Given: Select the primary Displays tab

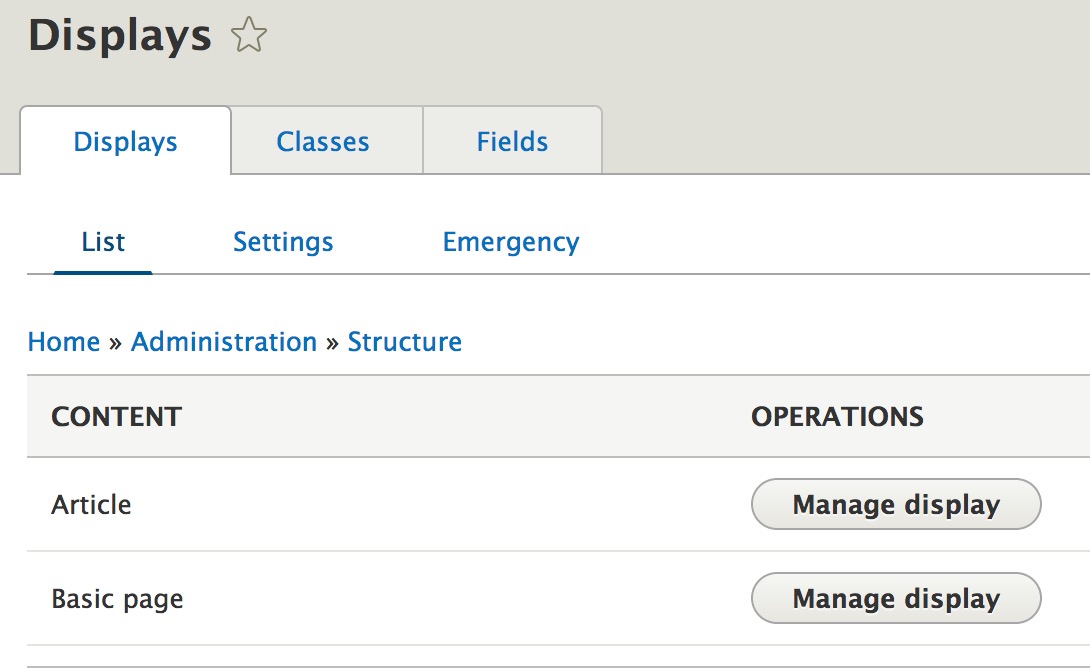Looking at the screenshot, I should tap(126, 141).
